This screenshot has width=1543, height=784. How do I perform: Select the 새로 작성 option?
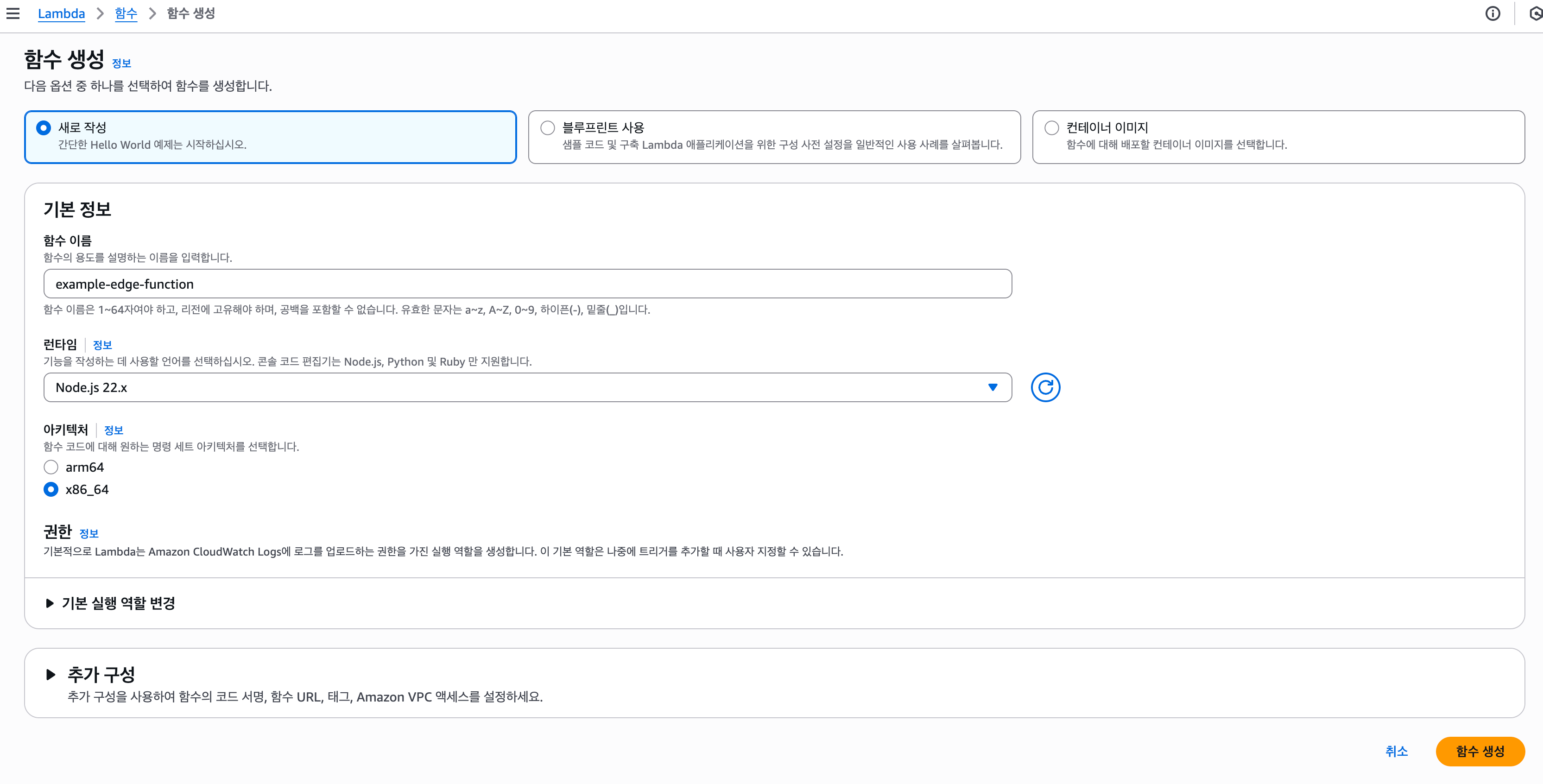coord(44,127)
